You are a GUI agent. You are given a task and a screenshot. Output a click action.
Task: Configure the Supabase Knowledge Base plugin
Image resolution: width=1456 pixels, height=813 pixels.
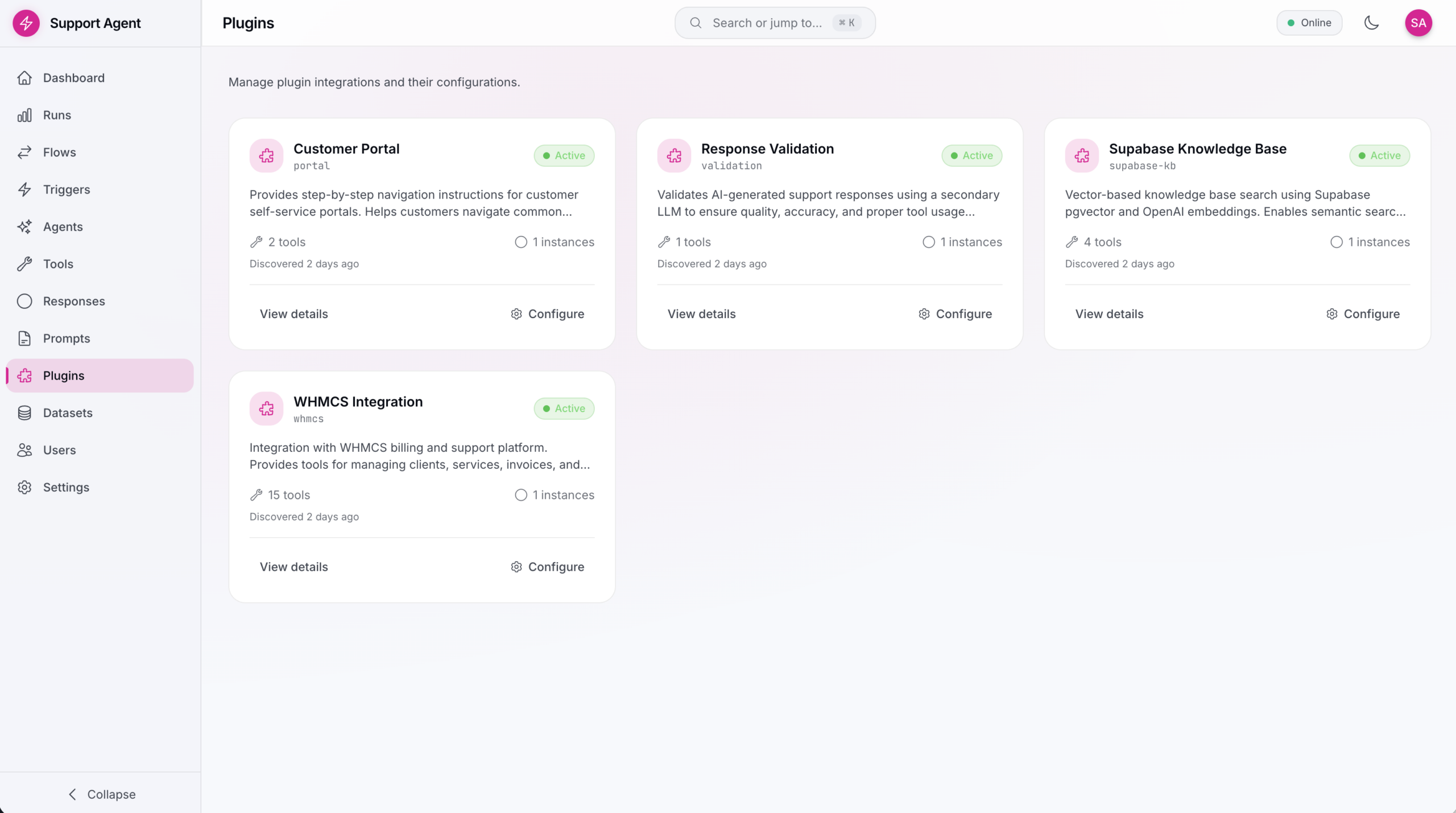pos(1363,314)
